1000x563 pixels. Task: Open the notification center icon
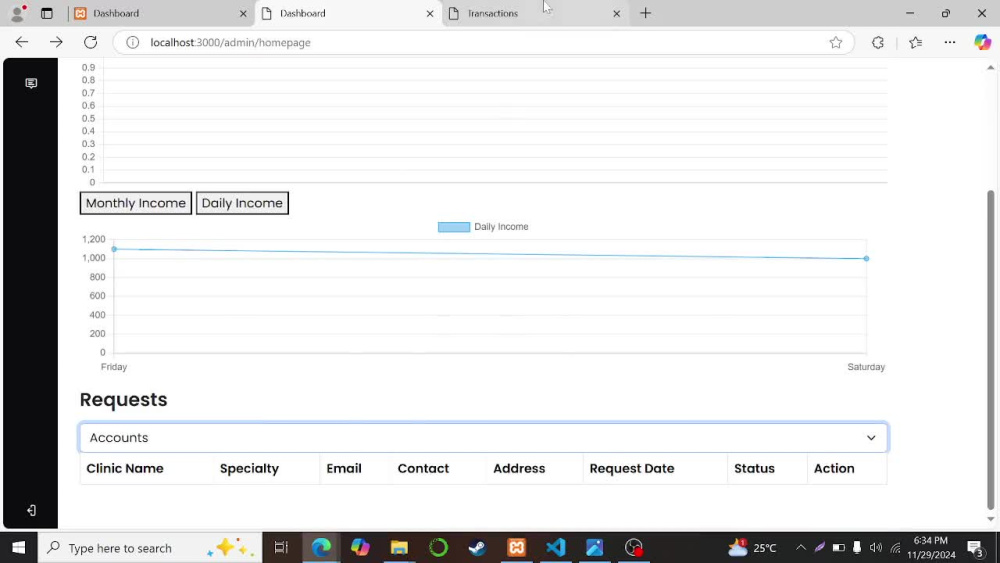point(974,548)
